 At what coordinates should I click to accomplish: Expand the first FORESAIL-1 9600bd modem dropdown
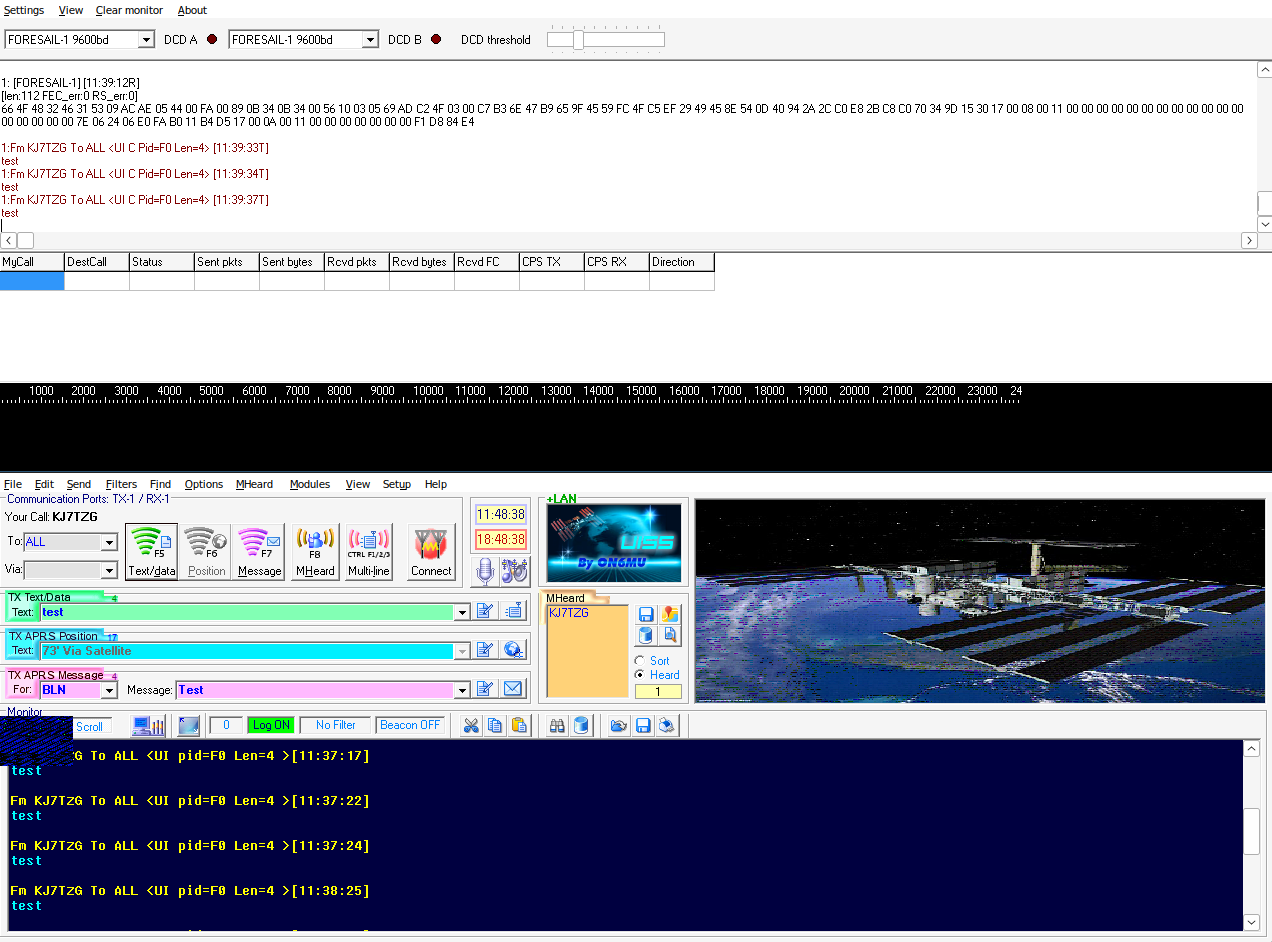pos(146,40)
